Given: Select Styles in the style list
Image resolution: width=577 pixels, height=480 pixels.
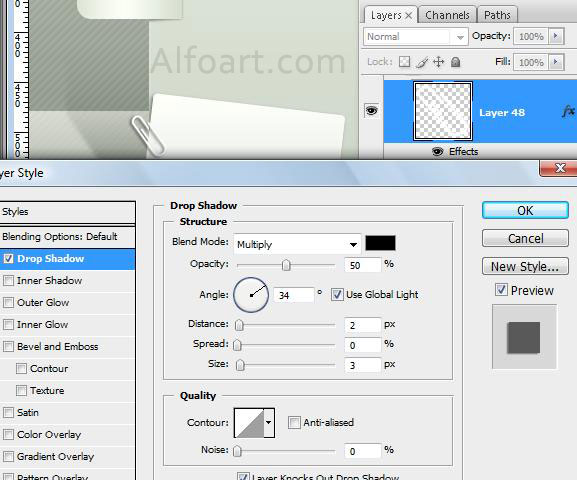Looking at the screenshot, I should (x=67, y=212).
